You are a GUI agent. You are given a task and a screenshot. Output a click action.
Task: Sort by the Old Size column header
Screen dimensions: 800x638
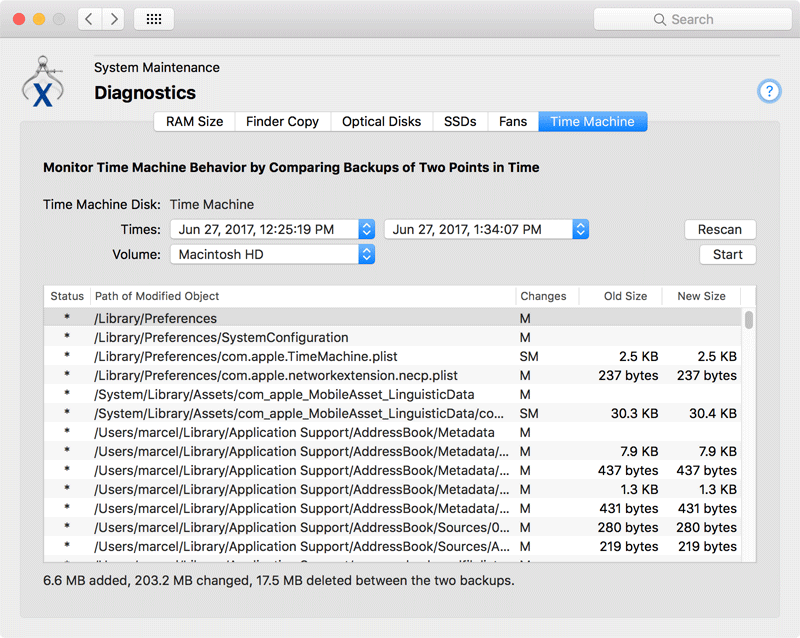tap(621, 296)
